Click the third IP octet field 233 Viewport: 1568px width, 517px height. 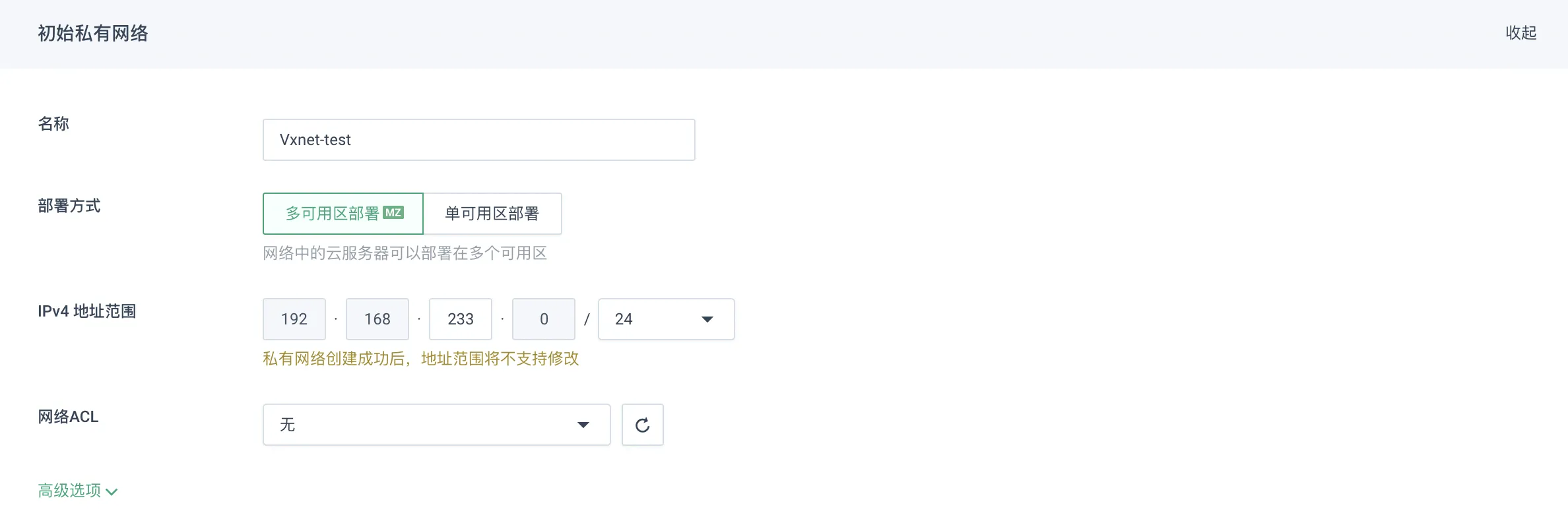(461, 319)
